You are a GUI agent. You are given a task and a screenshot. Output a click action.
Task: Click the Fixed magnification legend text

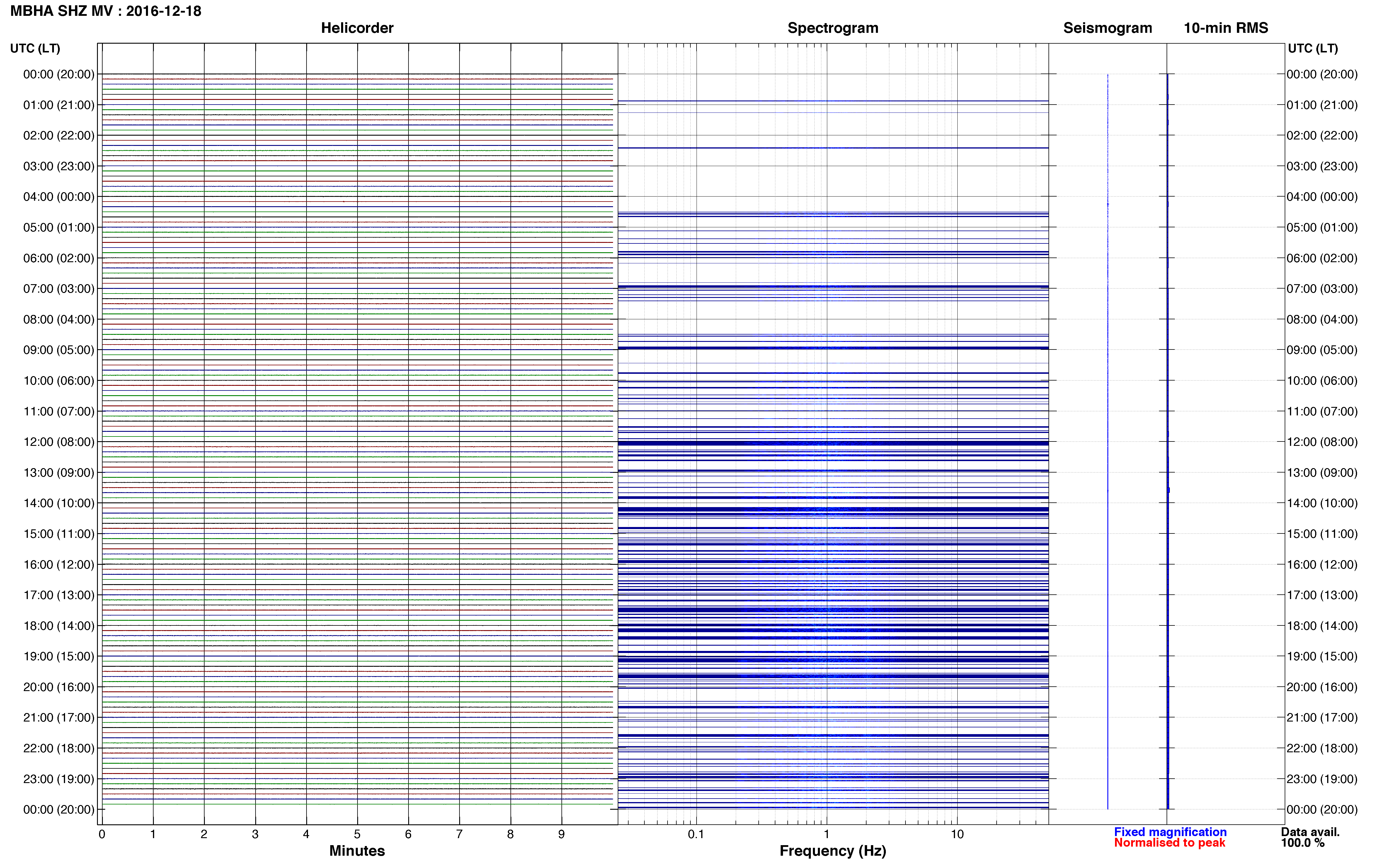1170,832
